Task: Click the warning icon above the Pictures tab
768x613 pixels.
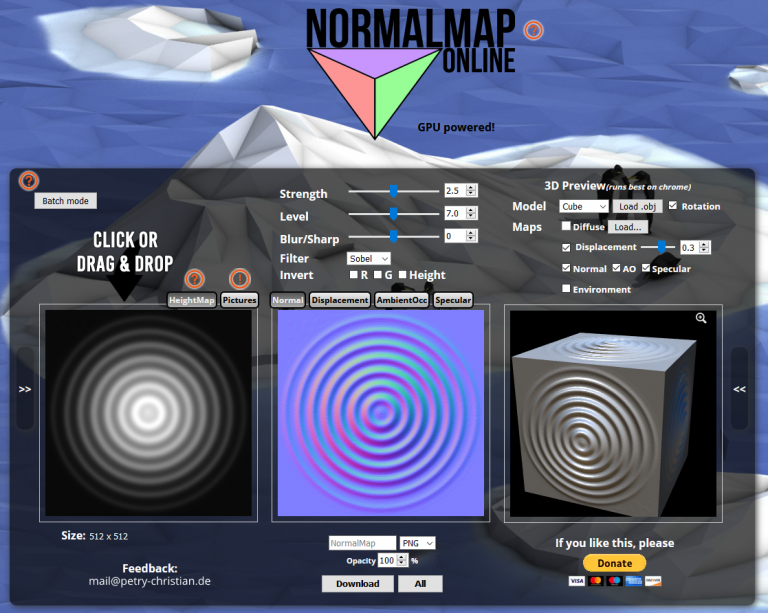Action: point(240,279)
